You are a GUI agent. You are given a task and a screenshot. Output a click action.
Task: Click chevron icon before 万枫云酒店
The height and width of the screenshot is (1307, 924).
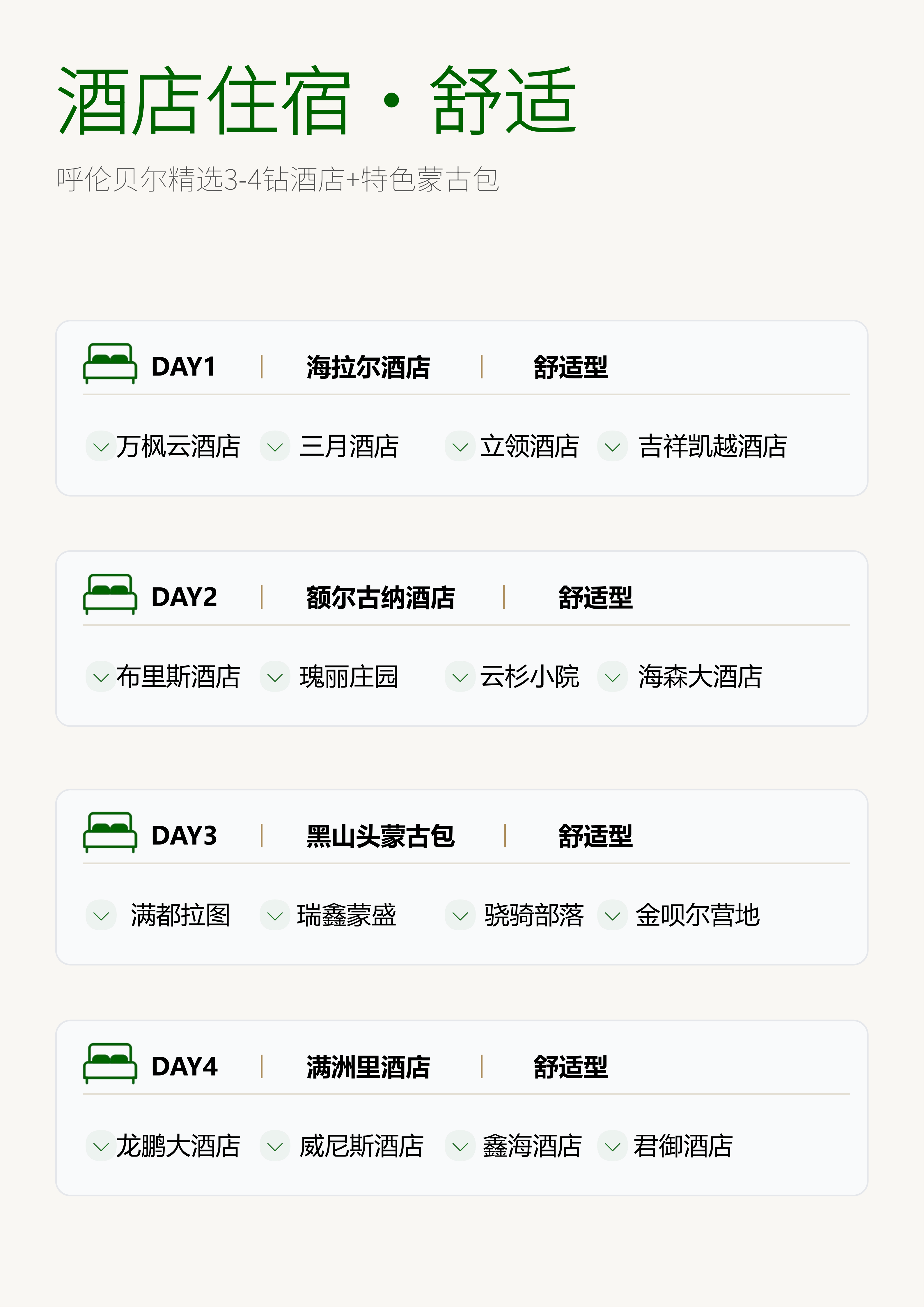pyautogui.click(x=101, y=447)
